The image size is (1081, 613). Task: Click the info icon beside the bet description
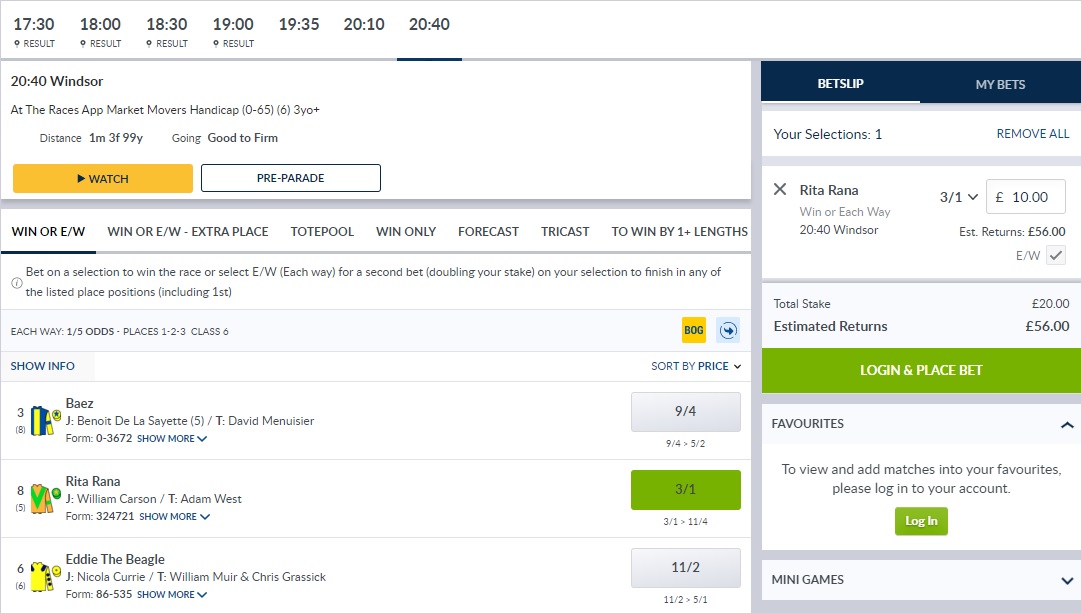(x=17, y=283)
